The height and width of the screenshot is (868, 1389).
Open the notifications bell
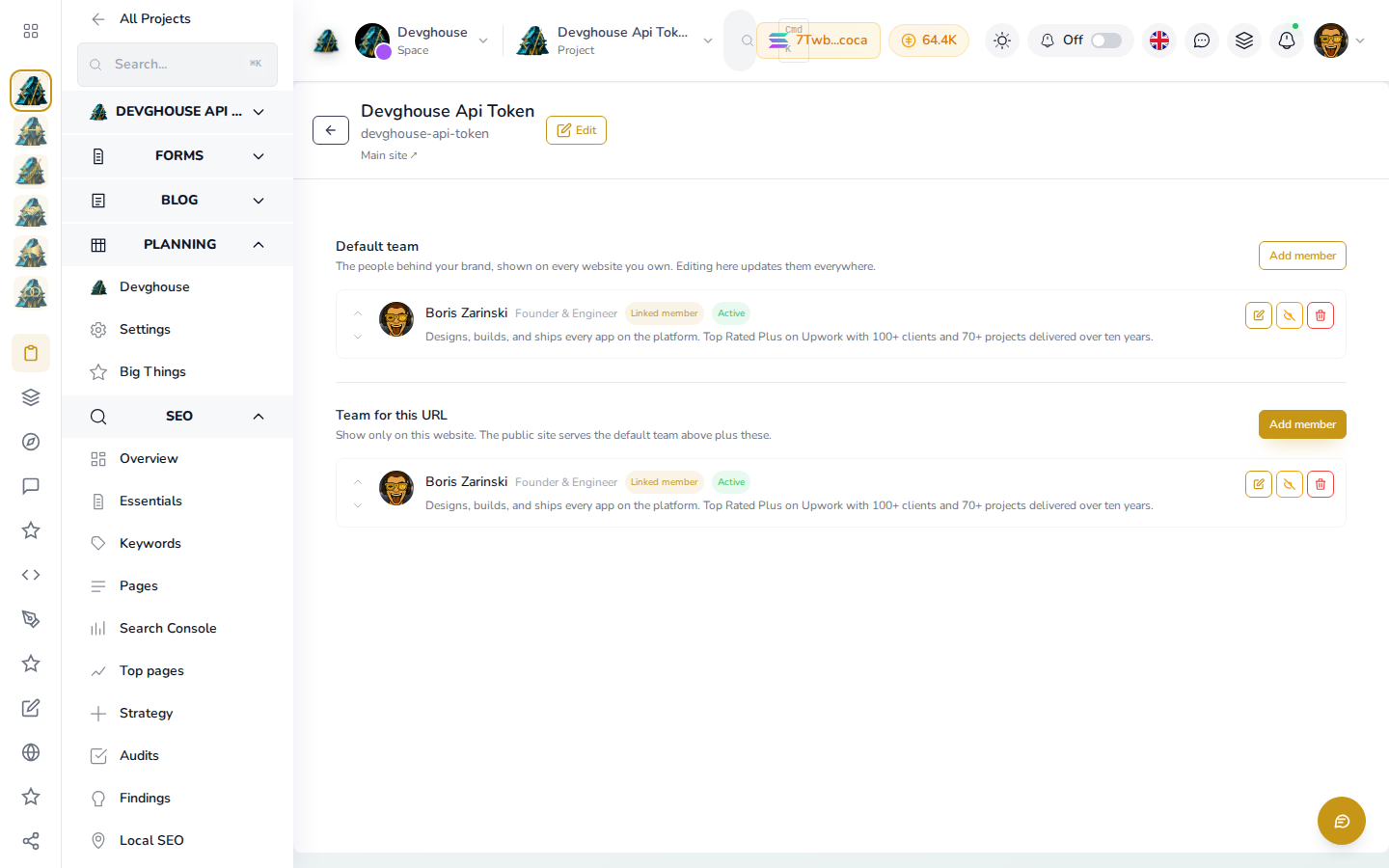pos(1287,41)
